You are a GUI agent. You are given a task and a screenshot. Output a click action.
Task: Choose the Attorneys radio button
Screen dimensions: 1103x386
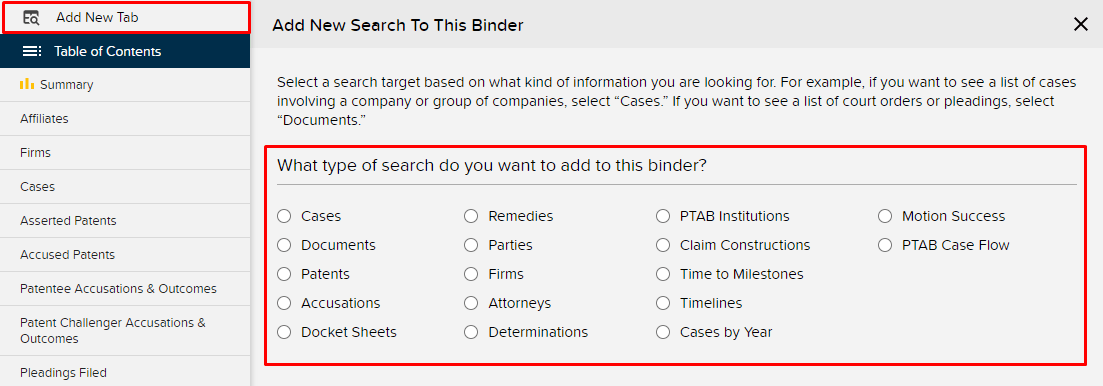point(471,303)
